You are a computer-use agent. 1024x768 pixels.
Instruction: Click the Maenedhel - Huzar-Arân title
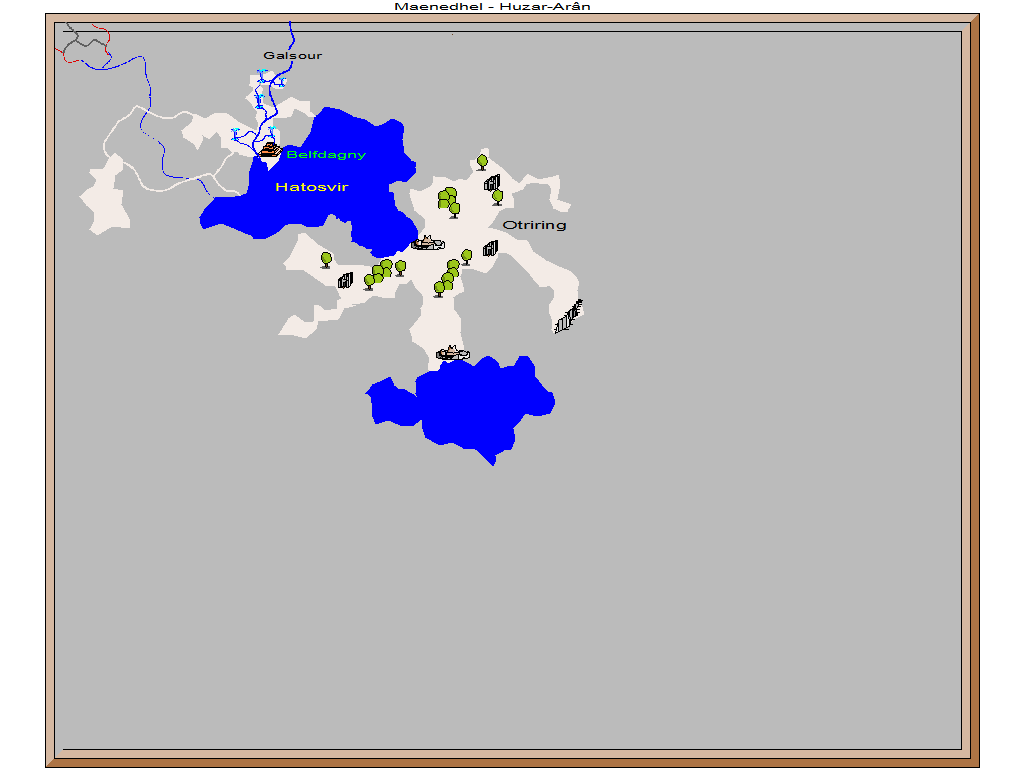click(492, 7)
